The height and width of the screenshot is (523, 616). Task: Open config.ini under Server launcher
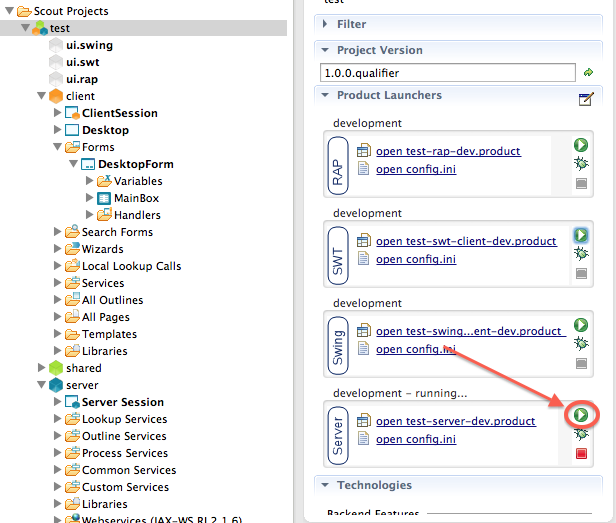416,439
